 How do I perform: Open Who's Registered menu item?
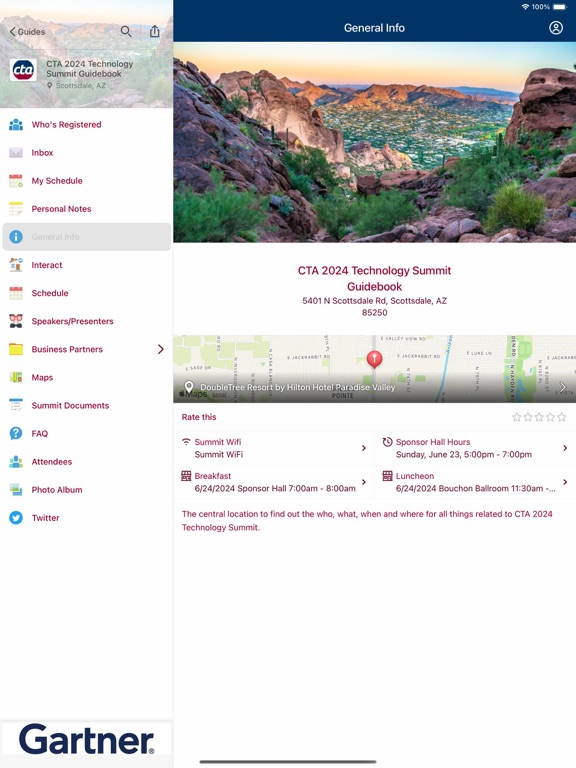[x=86, y=124]
